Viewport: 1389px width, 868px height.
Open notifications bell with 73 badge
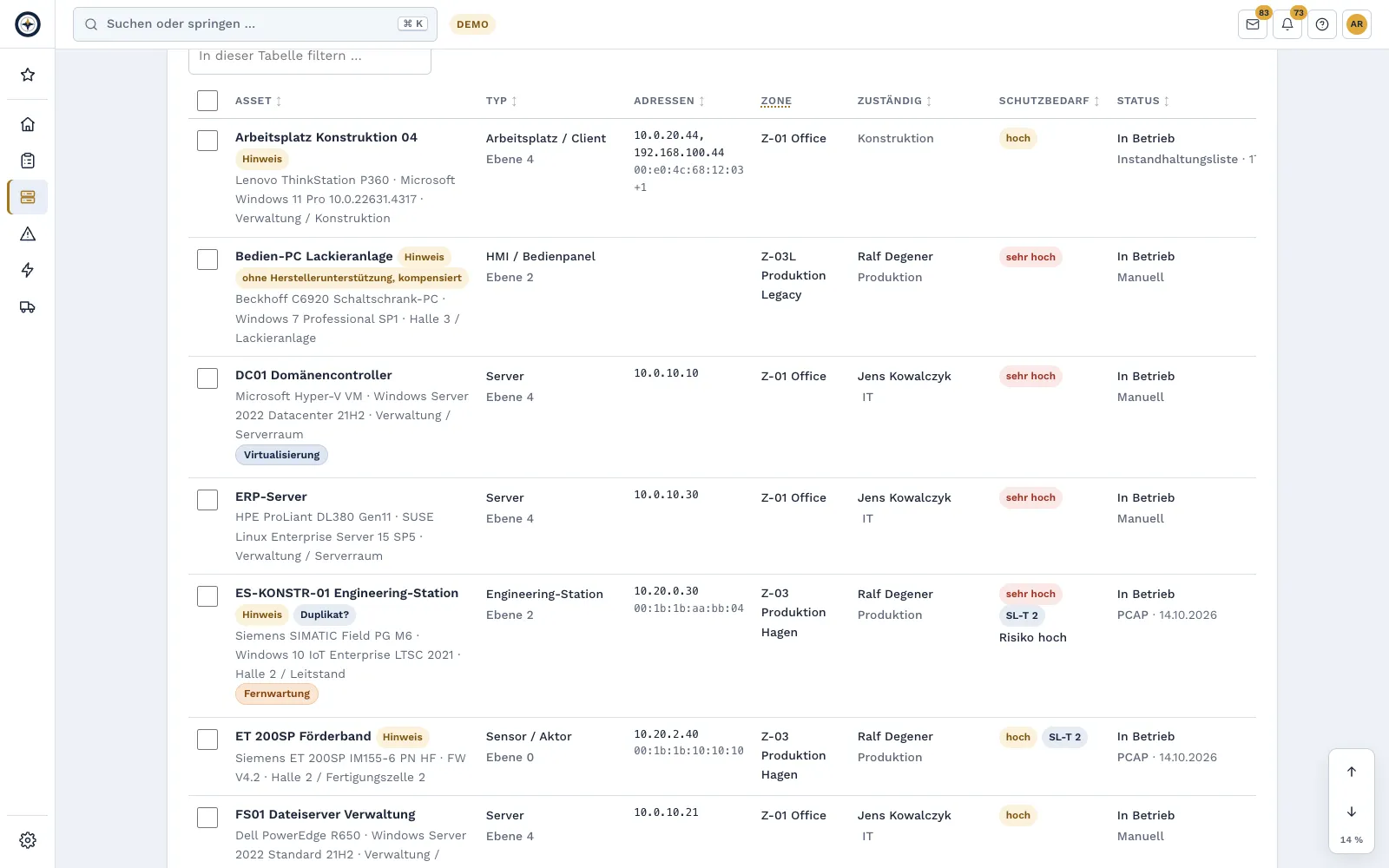click(1287, 24)
